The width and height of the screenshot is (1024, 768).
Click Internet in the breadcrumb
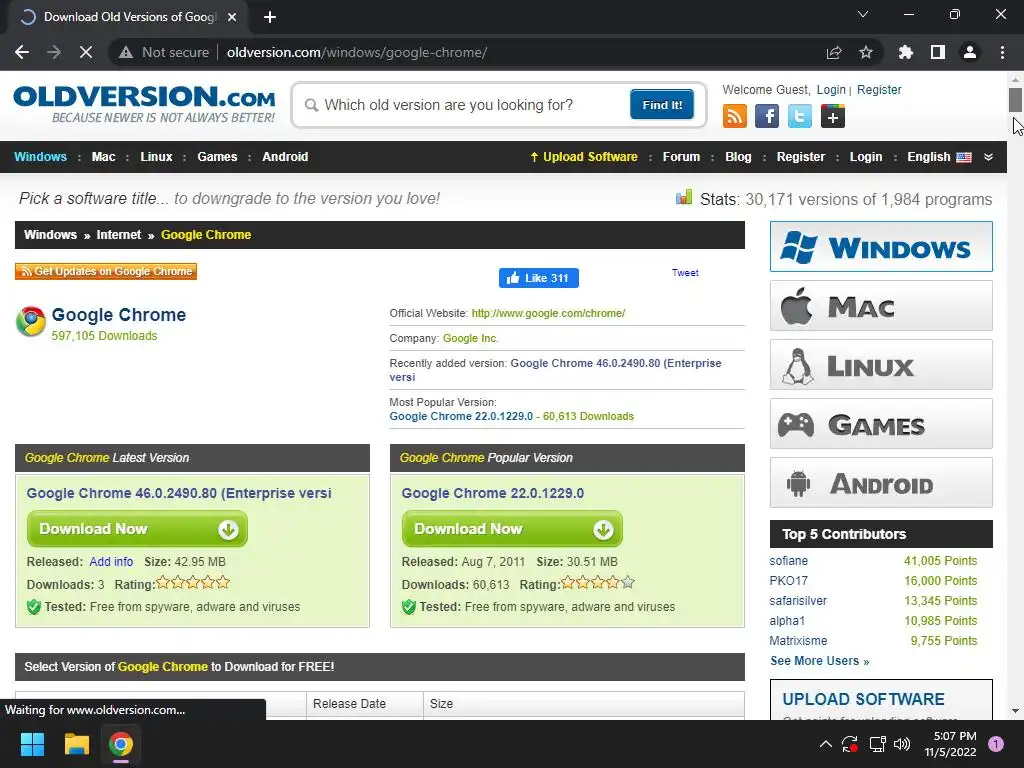(x=119, y=235)
